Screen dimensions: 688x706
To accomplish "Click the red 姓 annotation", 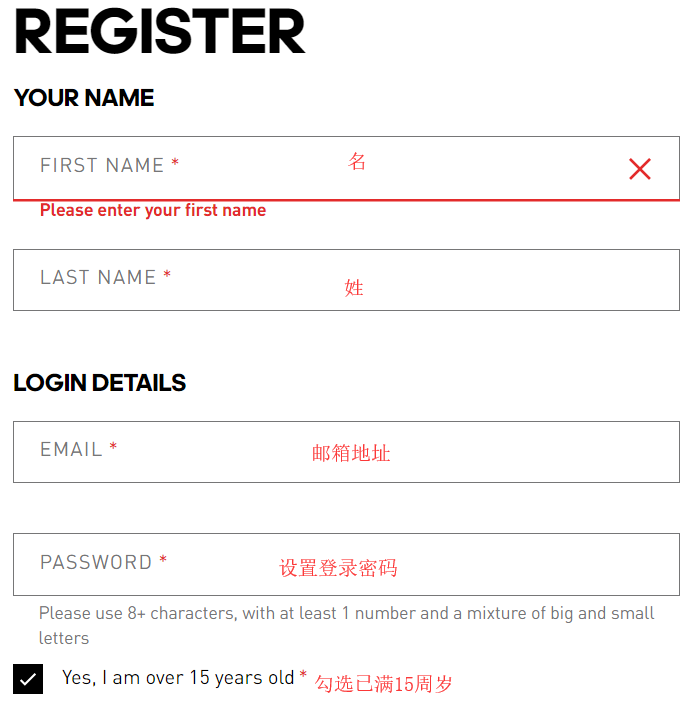I will [x=354, y=288].
